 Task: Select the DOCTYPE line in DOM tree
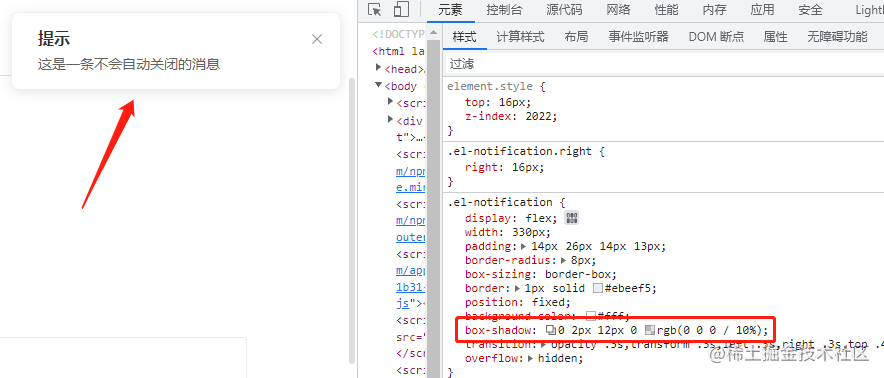(398, 34)
